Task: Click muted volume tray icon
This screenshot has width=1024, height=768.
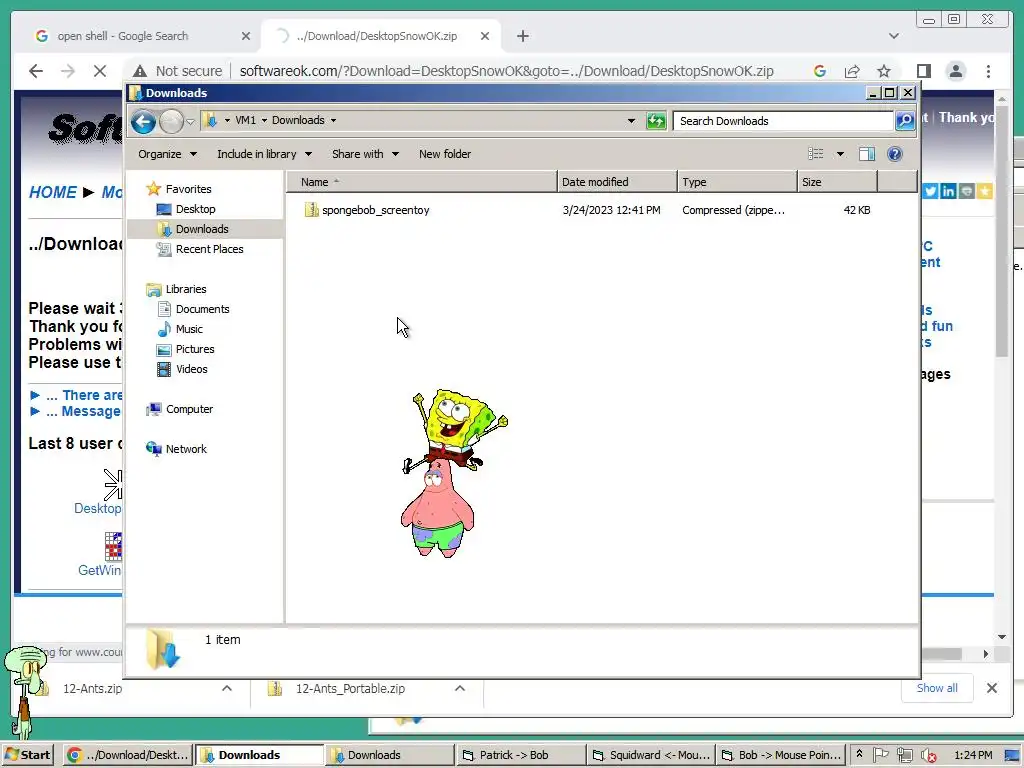Action: tap(927, 755)
